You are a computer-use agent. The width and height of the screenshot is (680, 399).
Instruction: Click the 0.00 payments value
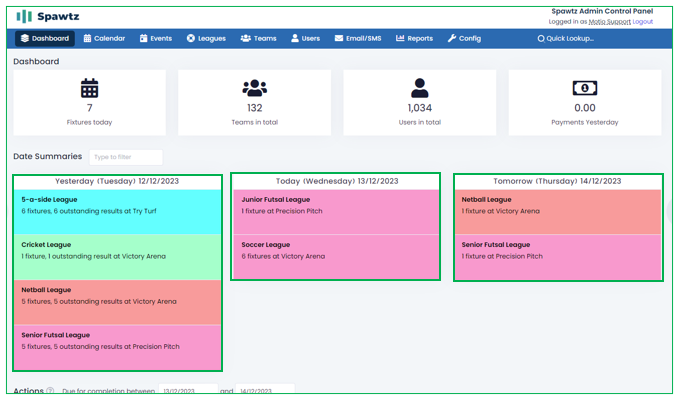coord(585,108)
